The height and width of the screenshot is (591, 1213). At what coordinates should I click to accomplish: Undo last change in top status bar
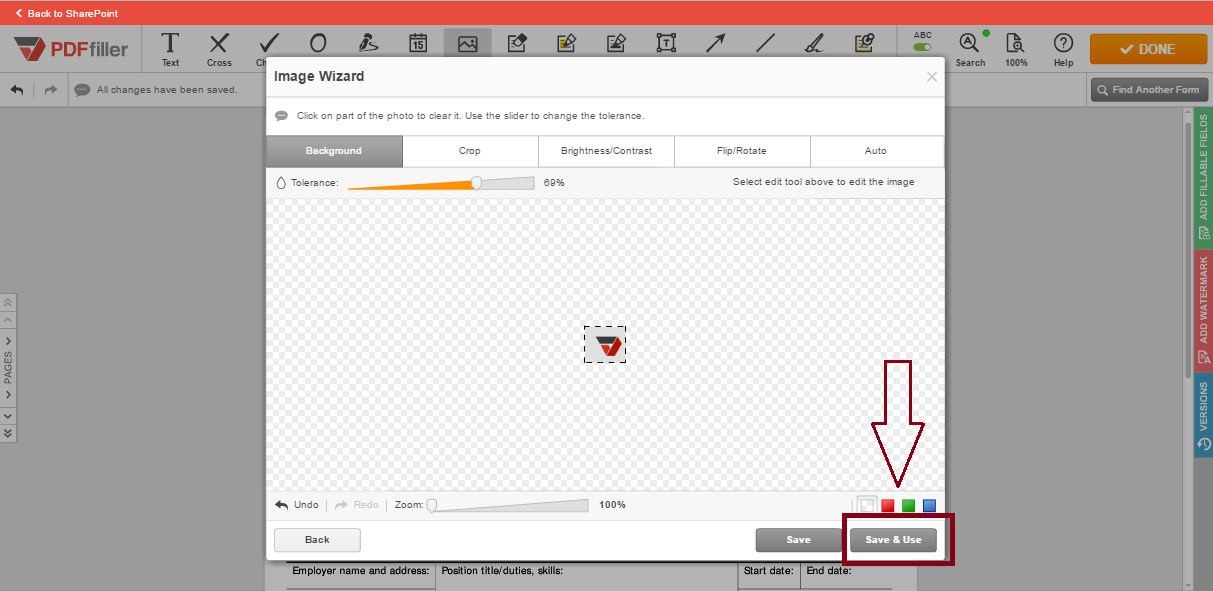click(x=17, y=89)
